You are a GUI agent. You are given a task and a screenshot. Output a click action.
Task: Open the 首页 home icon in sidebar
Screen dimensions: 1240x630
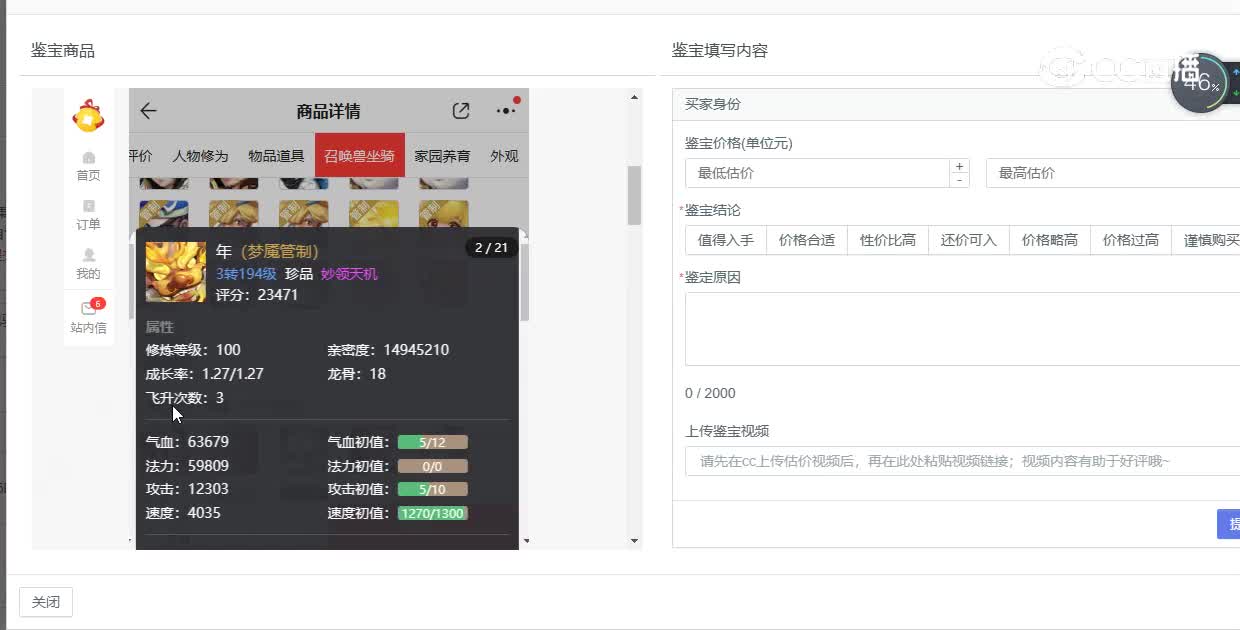(x=88, y=165)
